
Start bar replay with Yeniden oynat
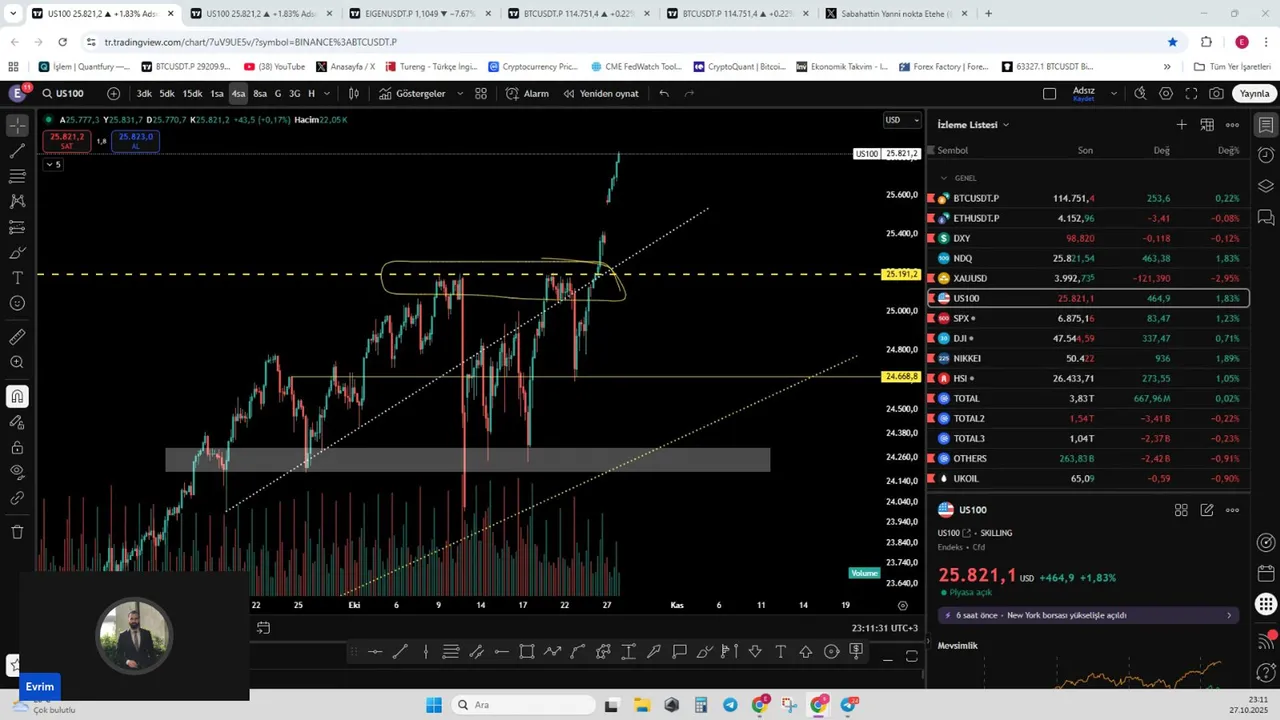[601, 93]
